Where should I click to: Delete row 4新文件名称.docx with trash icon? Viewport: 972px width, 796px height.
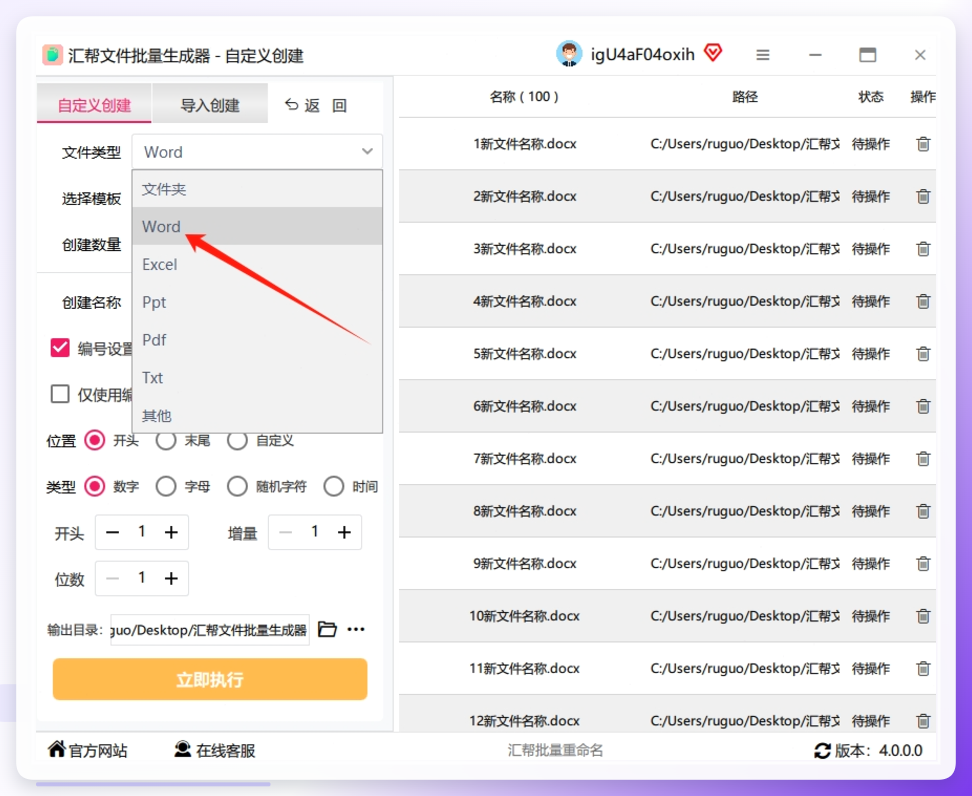pyautogui.click(x=923, y=301)
